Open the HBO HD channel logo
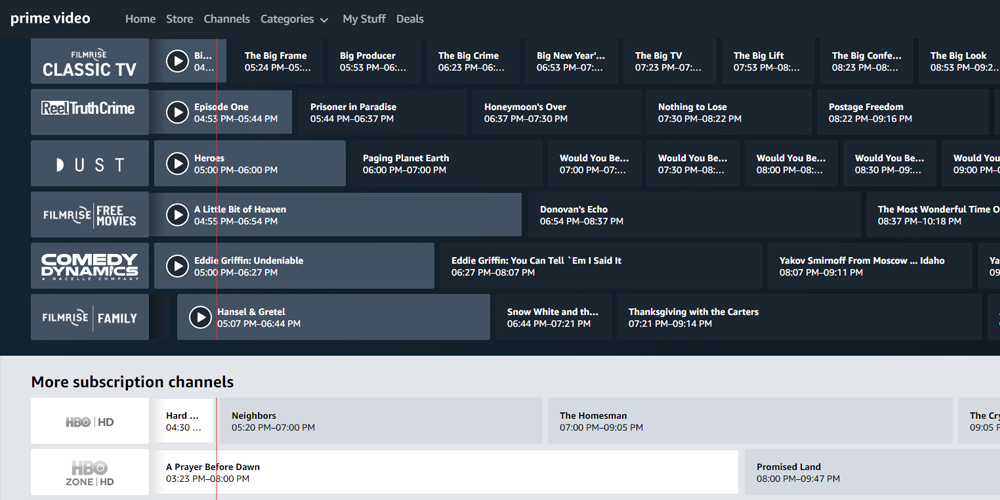The width and height of the screenshot is (1000, 500). tap(90, 421)
